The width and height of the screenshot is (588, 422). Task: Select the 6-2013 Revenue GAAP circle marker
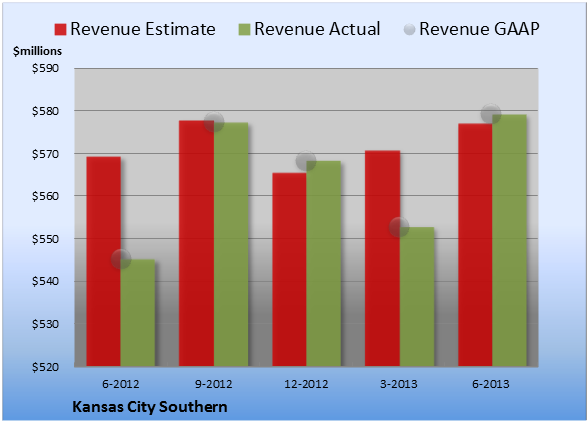click(491, 113)
